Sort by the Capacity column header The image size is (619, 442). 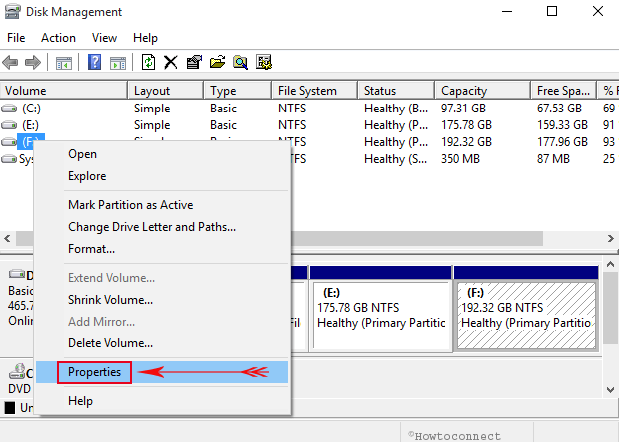pyautogui.click(x=482, y=91)
